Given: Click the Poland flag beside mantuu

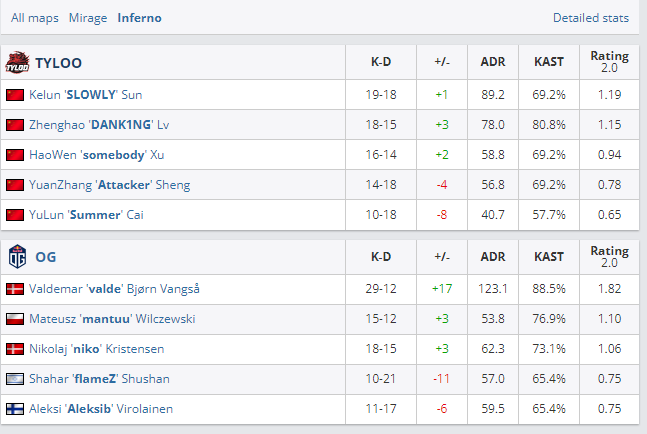Looking at the screenshot, I should click(15, 319).
